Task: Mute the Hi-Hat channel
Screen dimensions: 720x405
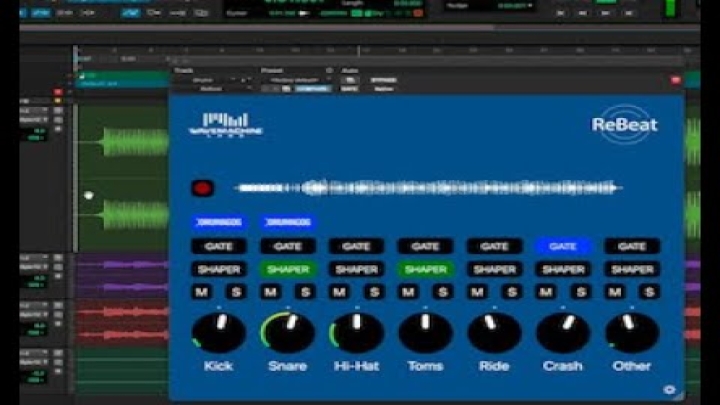Action: [x=339, y=292]
